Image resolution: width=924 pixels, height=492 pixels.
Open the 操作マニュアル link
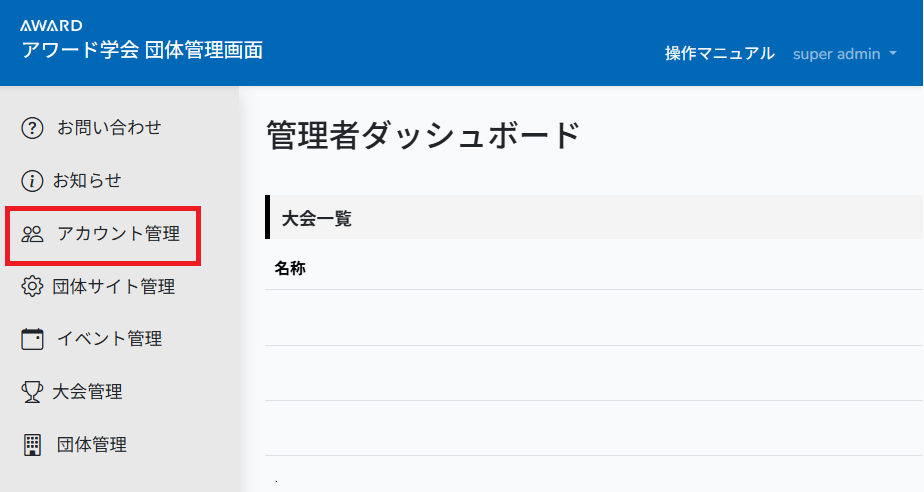click(x=719, y=54)
